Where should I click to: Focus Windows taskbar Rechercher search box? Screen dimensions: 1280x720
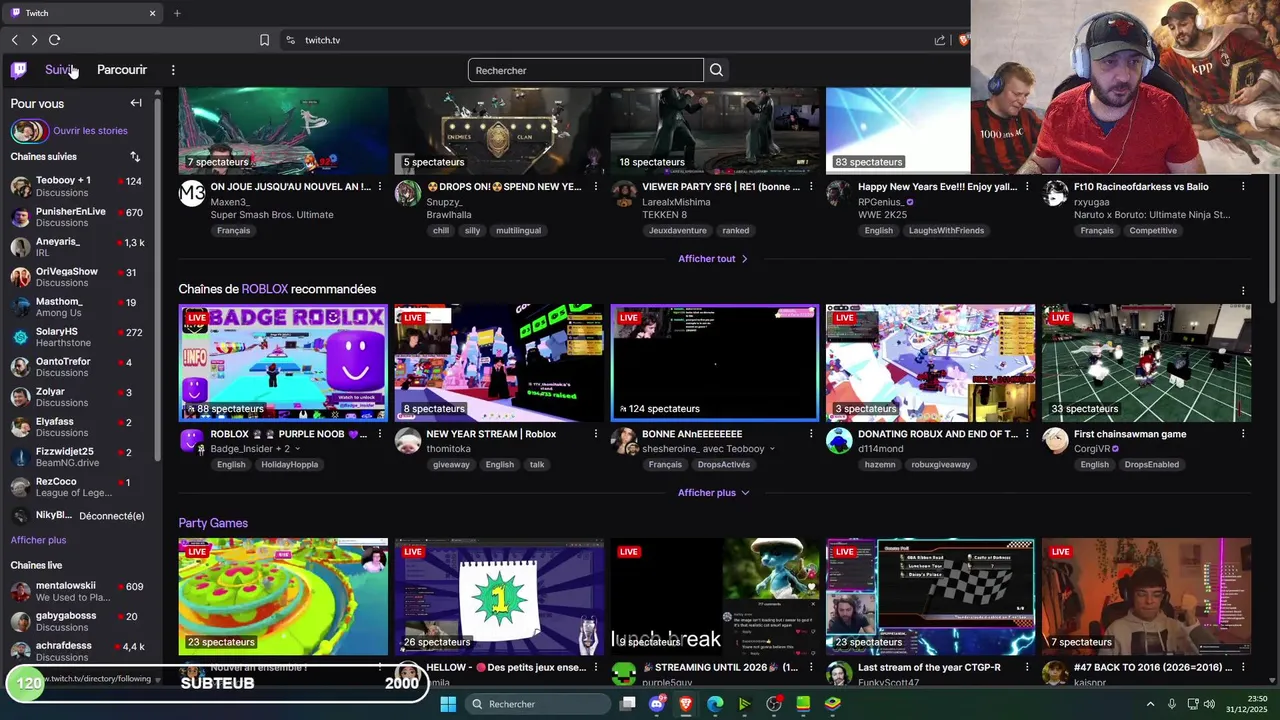point(538,704)
